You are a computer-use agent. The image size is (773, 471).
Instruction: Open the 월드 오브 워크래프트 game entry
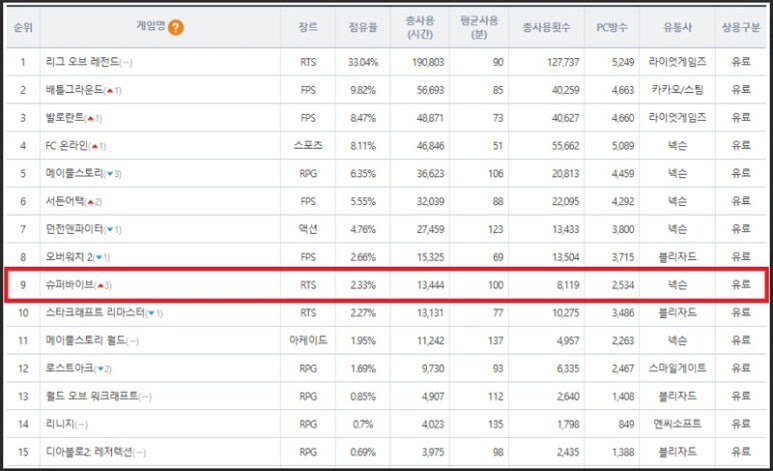coord(92,396)
